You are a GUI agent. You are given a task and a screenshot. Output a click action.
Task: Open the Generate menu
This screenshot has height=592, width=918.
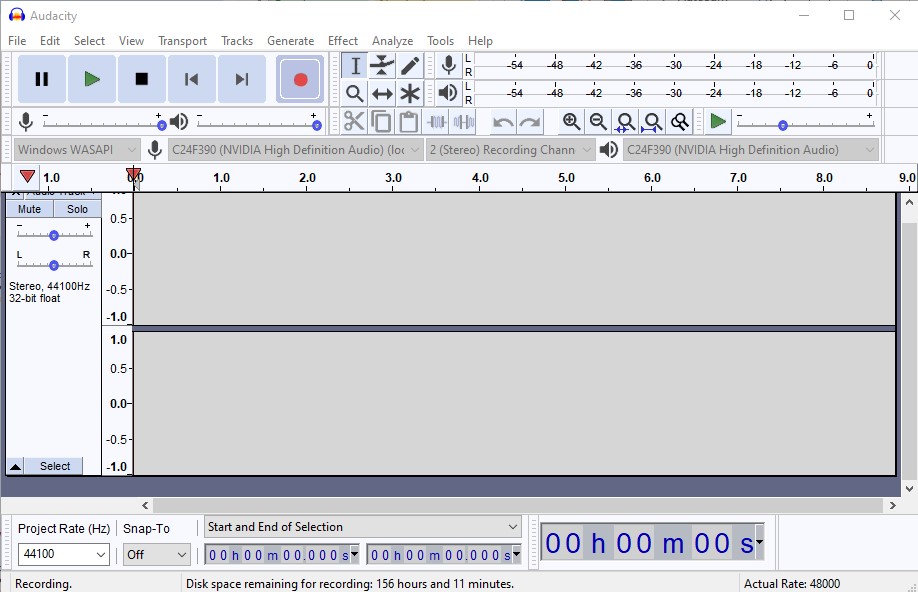[x=291, y=41]
